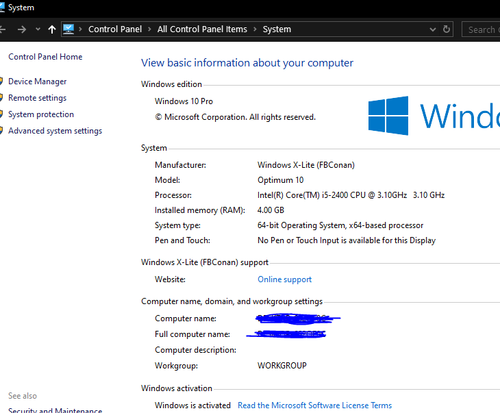
Task: Expand chevron after Control Panel breadcrumb
Action: [x=150, y=29]
